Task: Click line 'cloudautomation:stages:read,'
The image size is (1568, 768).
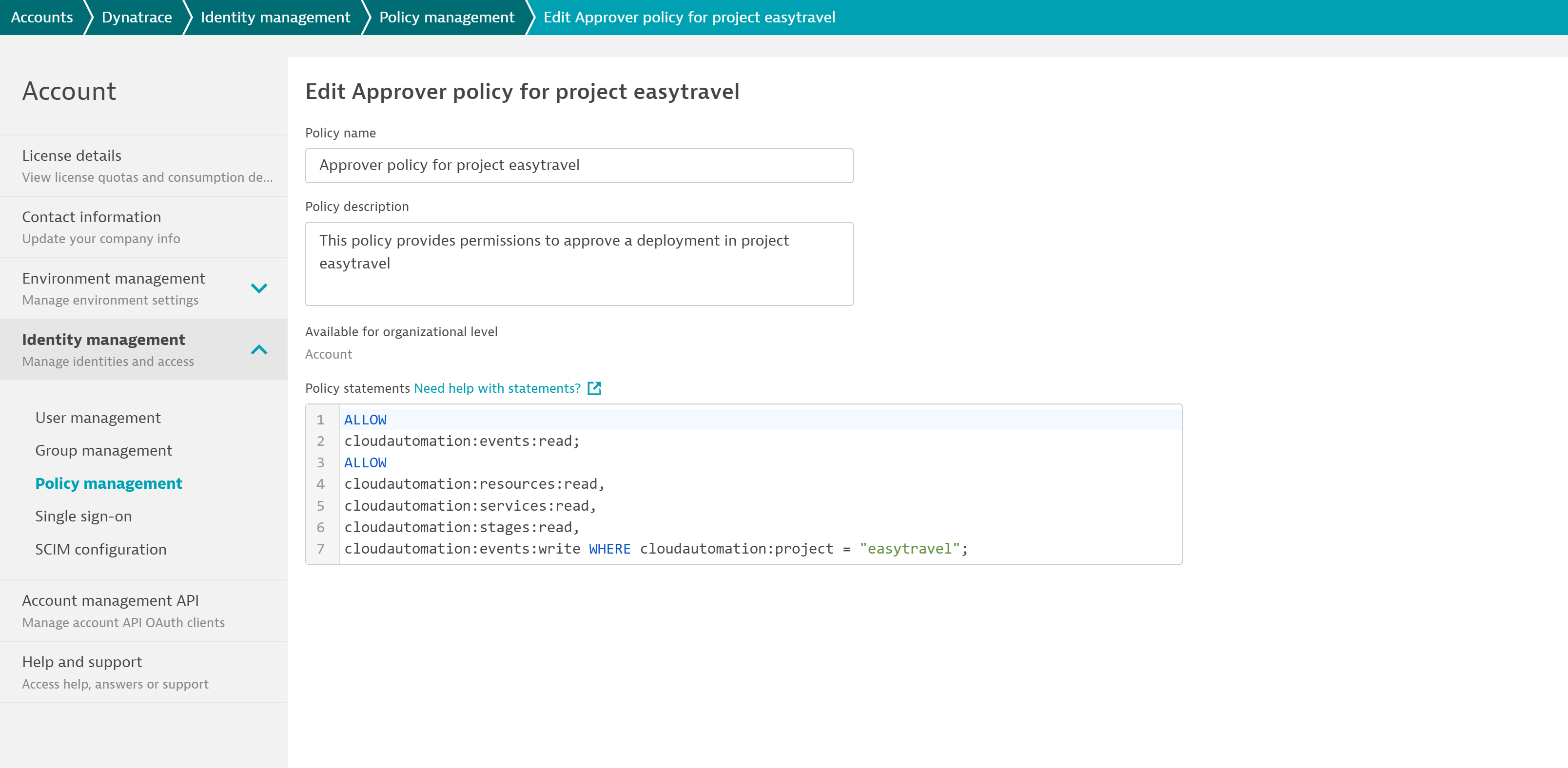Action: click(x=461, y=527)
